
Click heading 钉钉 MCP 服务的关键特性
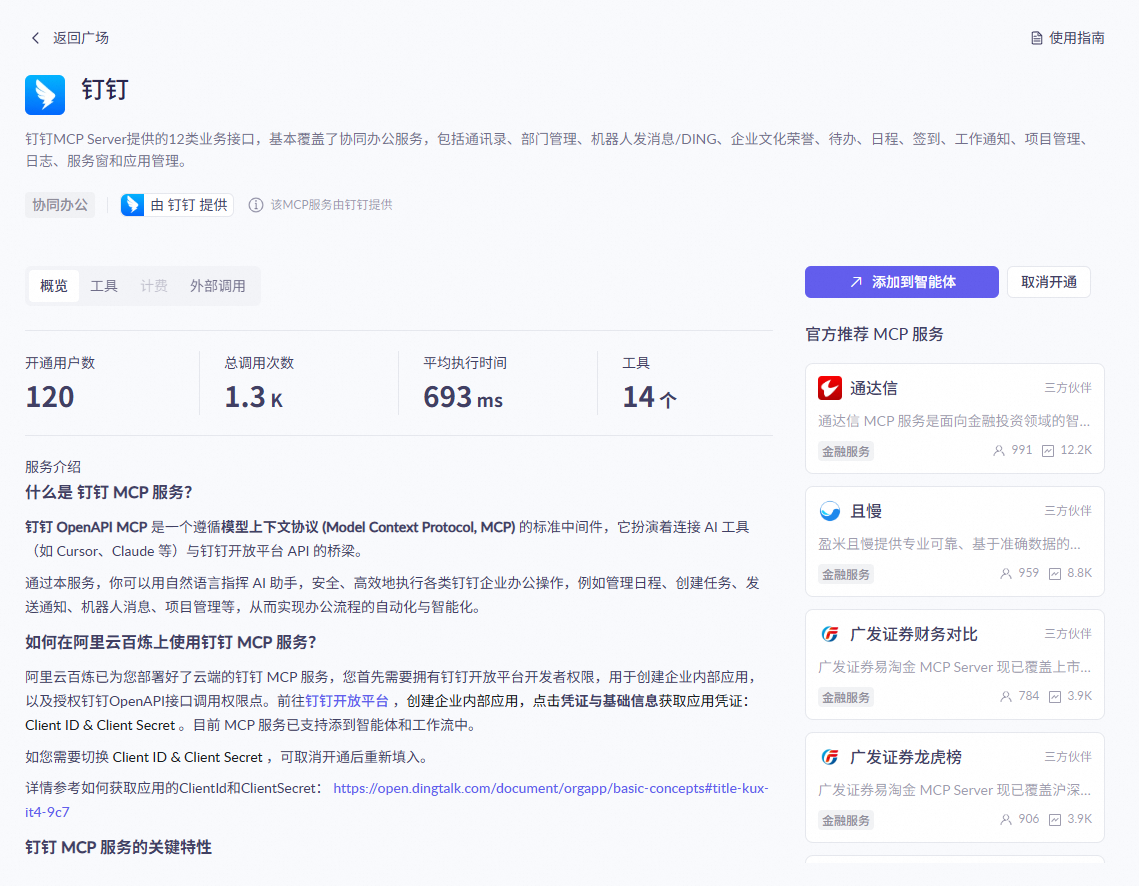[118, 848]
